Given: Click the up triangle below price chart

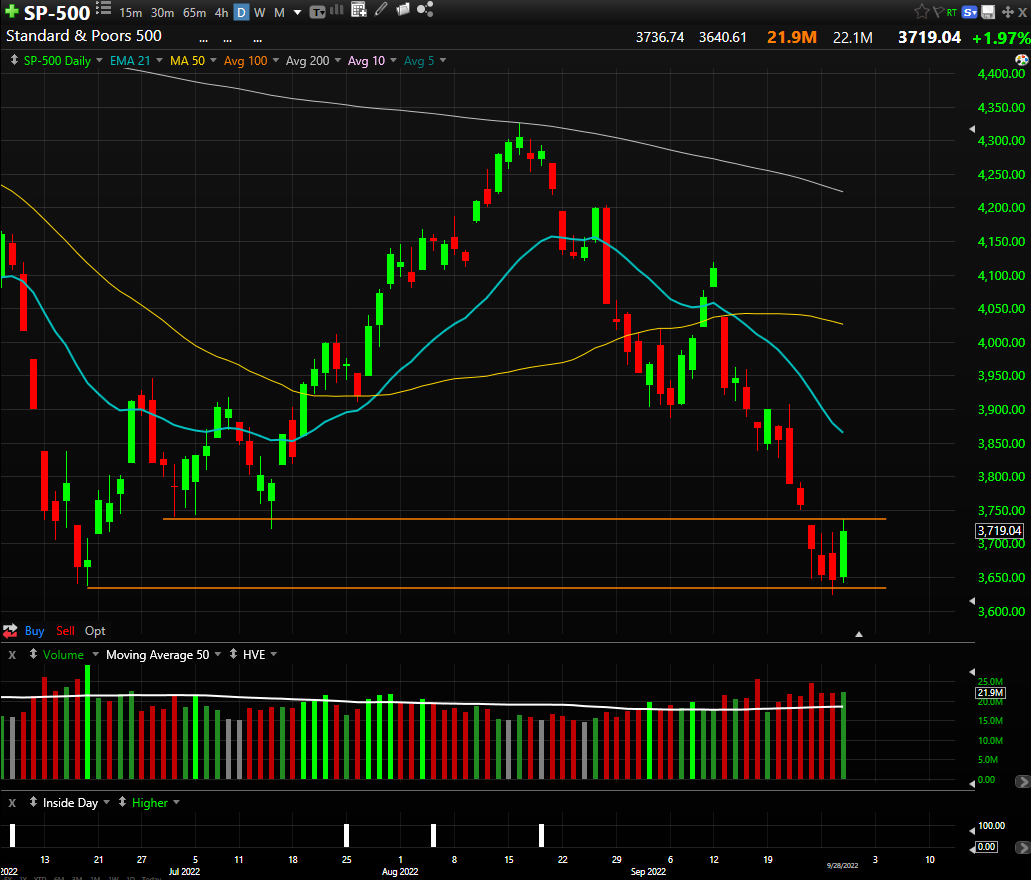Looking at the screenshot, I should (859, 634).
